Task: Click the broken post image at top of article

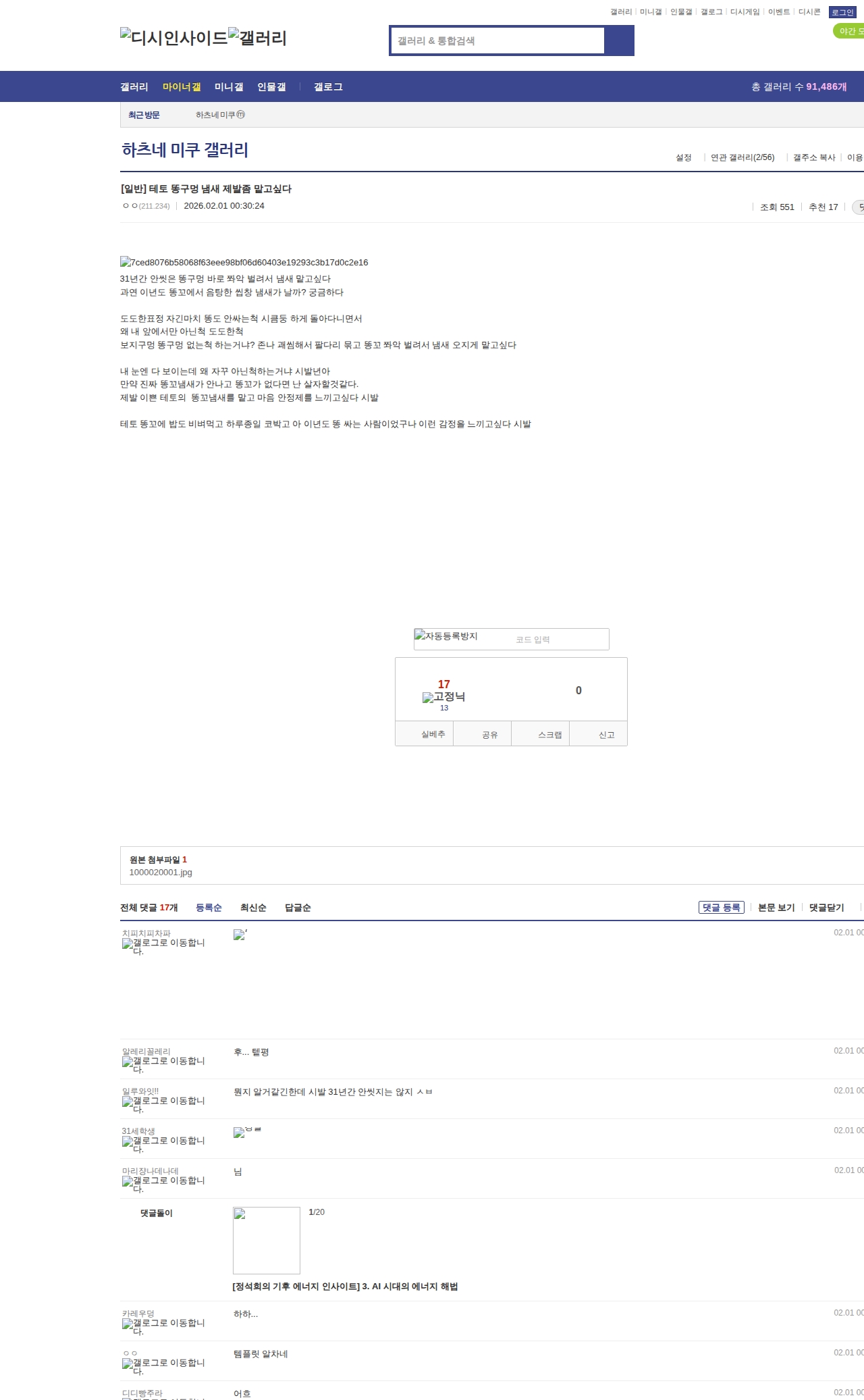Action: tap(244, 262)
